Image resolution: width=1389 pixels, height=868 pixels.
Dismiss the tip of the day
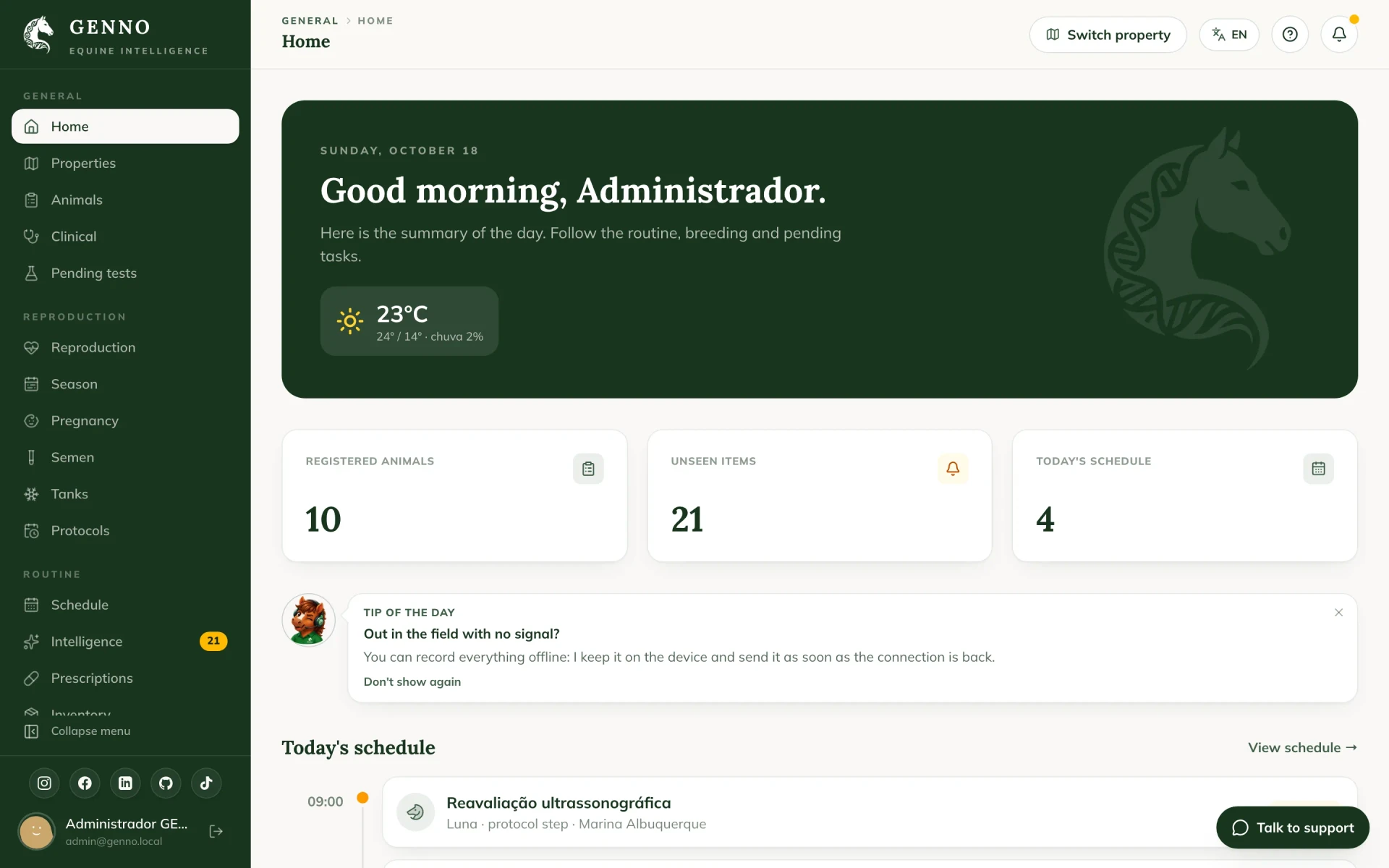tap(1338, 613)
